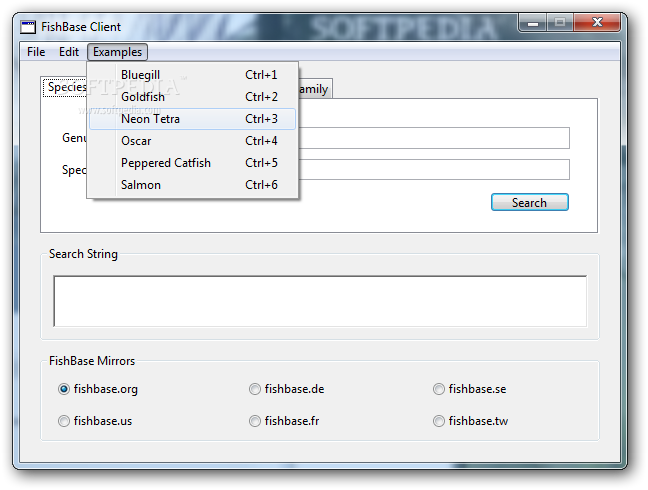
Task: Select the fishbase.tw mirror
Action: (471, 421)
